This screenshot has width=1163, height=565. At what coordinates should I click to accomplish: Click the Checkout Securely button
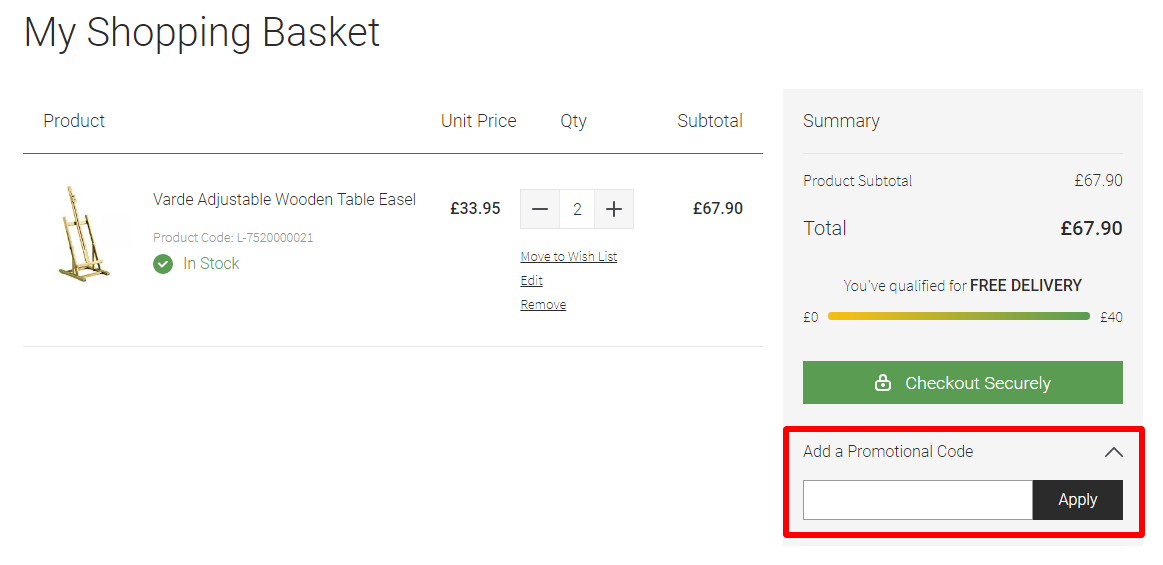coord(963,383)
